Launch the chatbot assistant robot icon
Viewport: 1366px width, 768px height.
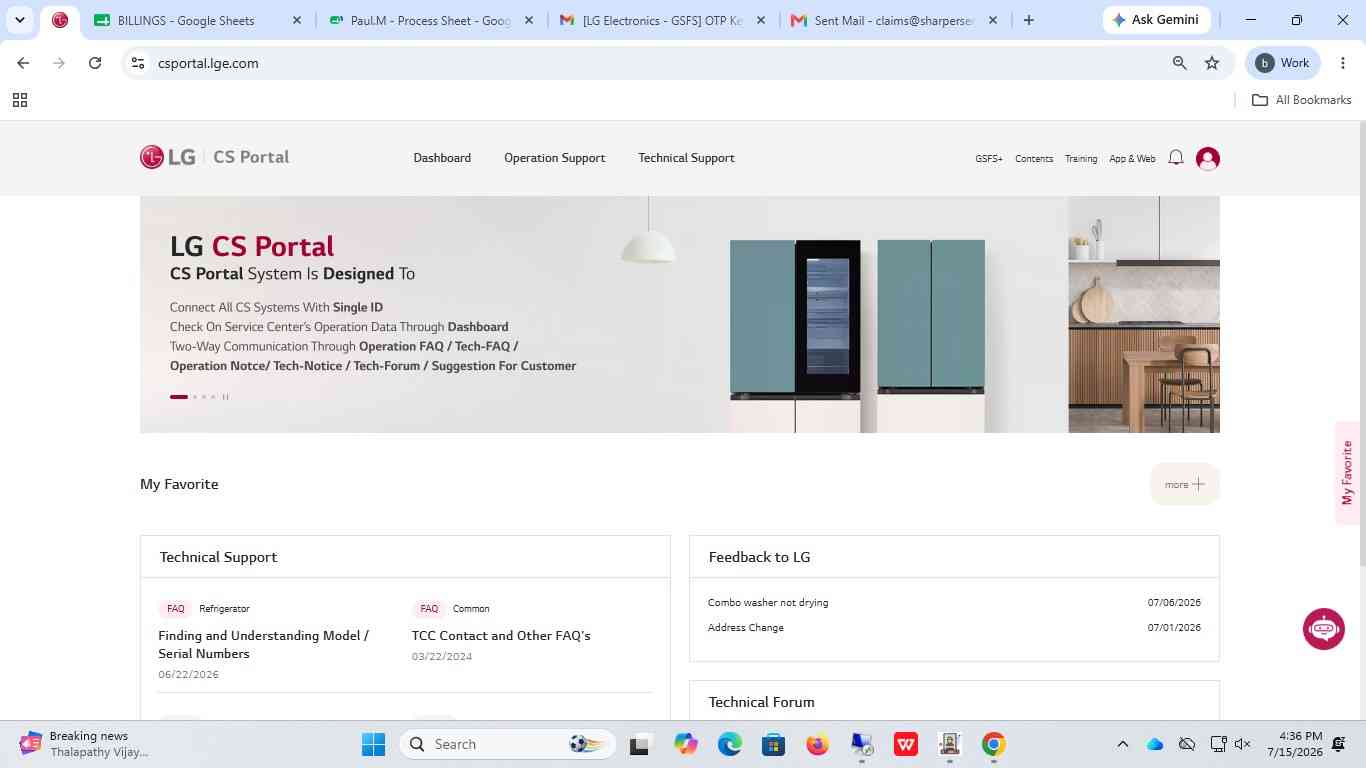[1324, 629]
